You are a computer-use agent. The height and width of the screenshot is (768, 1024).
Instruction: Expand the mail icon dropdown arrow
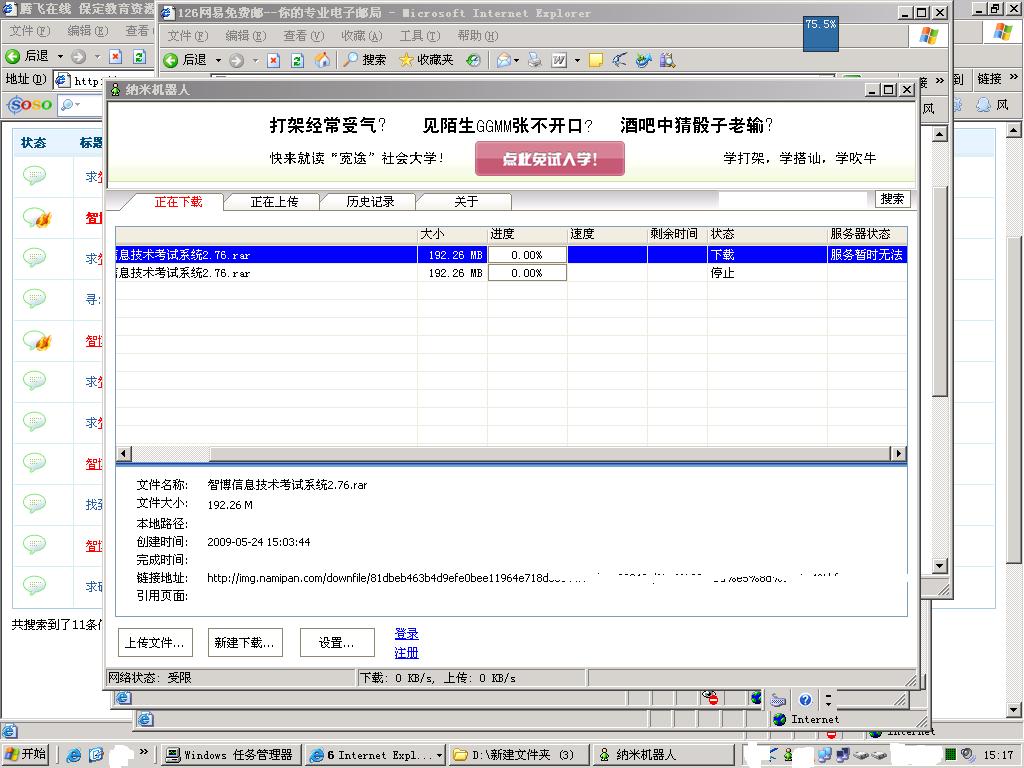(516, 60)
